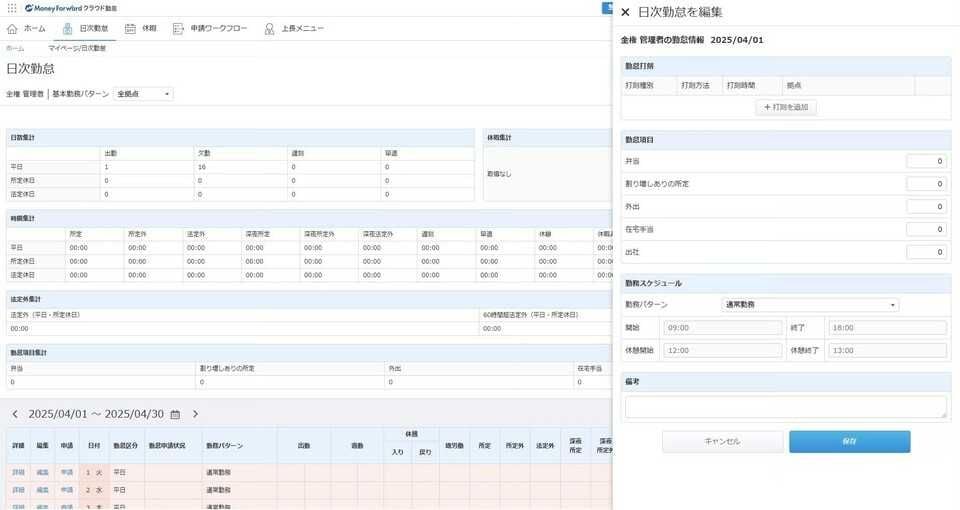Click the 休暇 calendar icon in navigation
The width and height of the screenshot is (960, 510).
tap(130, 29)
